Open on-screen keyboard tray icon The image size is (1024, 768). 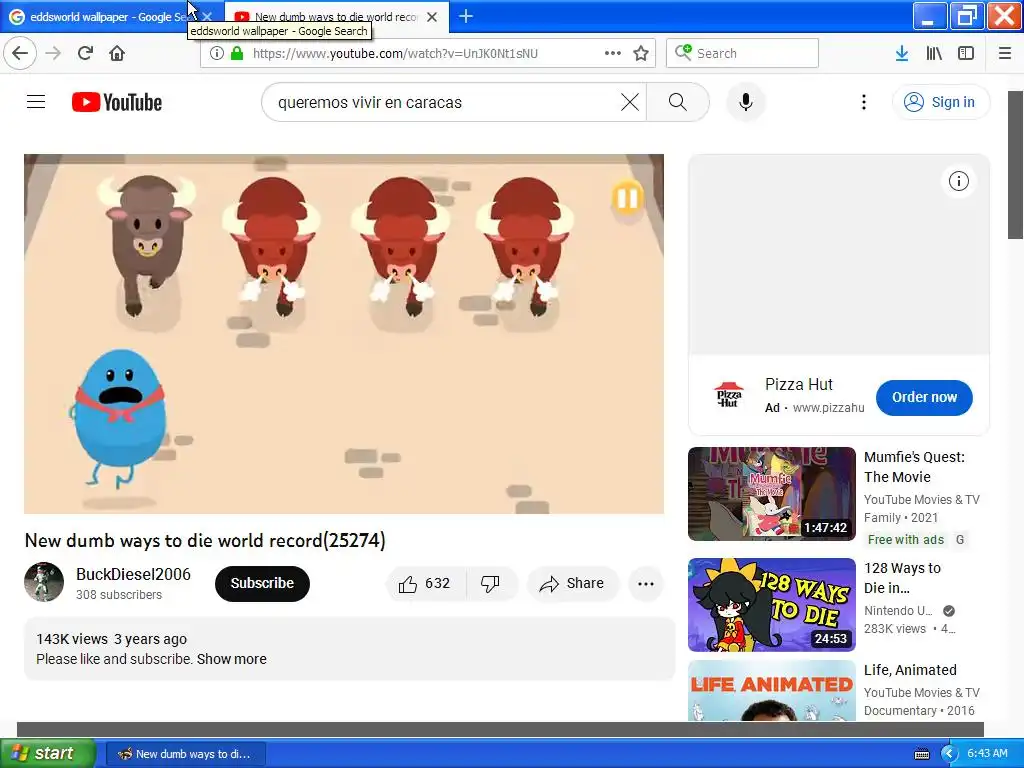[921, 754]
